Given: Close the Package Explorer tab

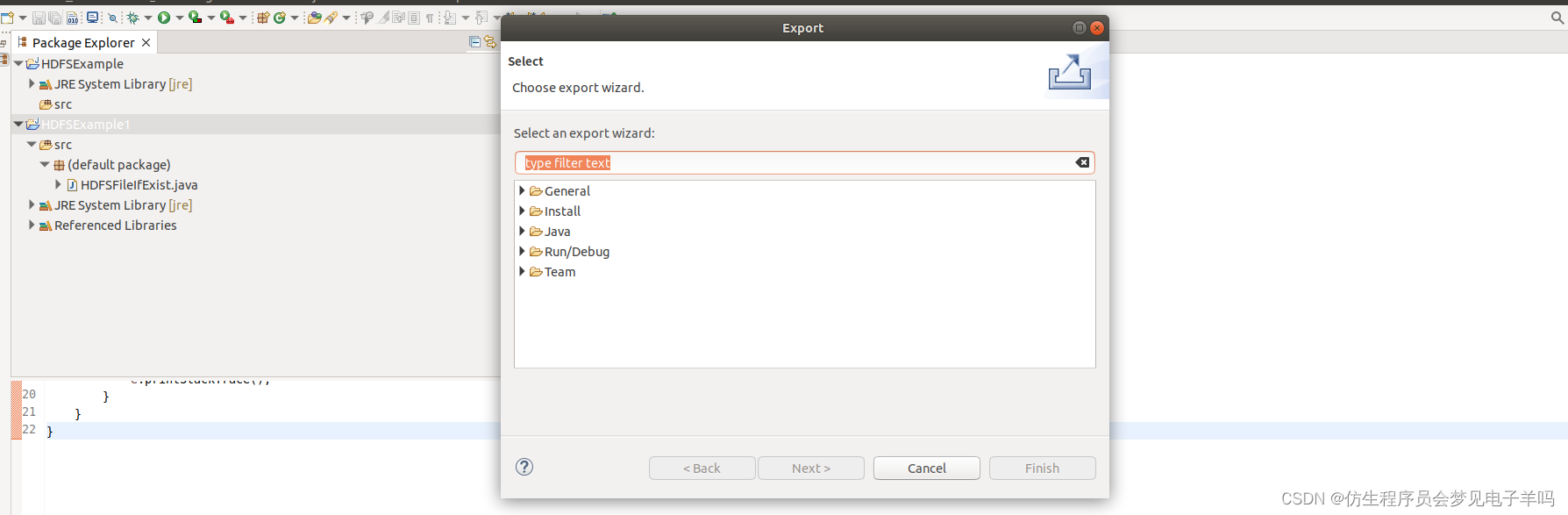Looking at the screenshot, I should tap(146, 42).
